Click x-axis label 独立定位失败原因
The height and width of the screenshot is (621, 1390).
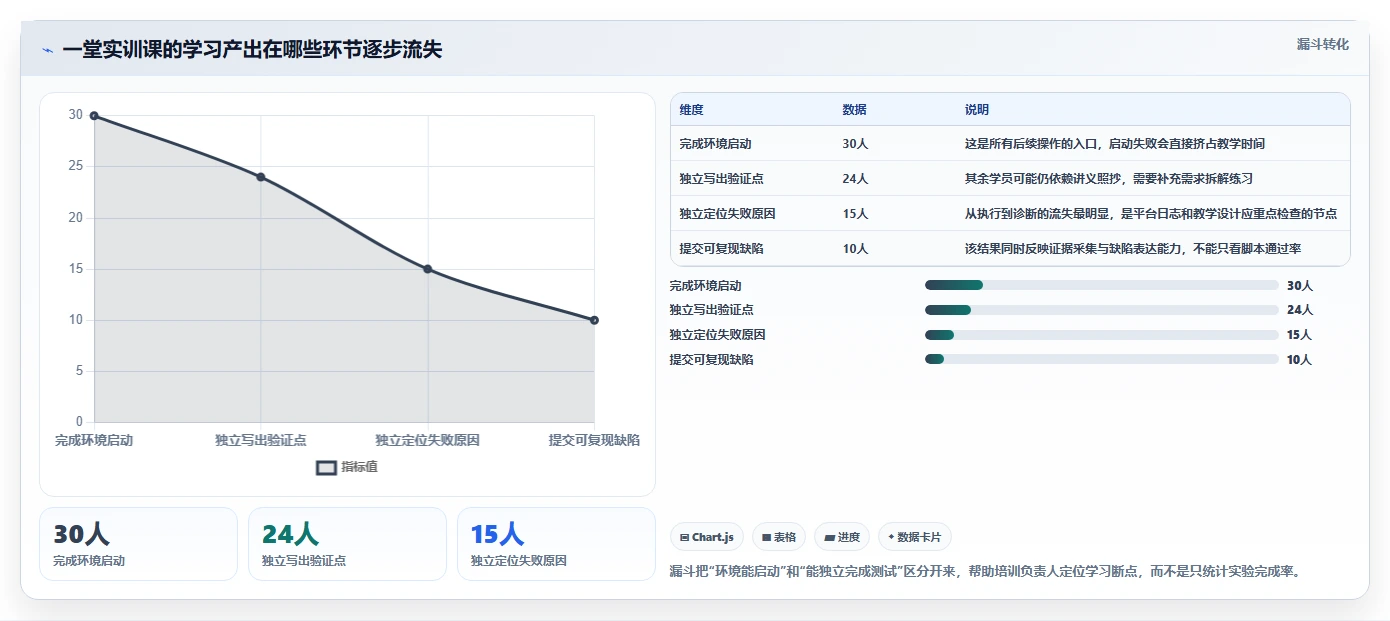coord(428,440)
